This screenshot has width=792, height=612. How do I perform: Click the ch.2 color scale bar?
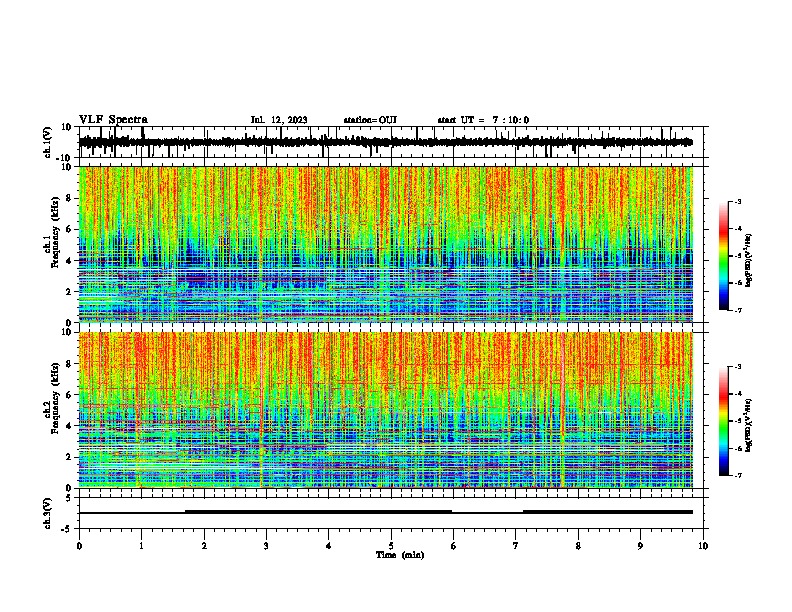[x=724, y=421]
